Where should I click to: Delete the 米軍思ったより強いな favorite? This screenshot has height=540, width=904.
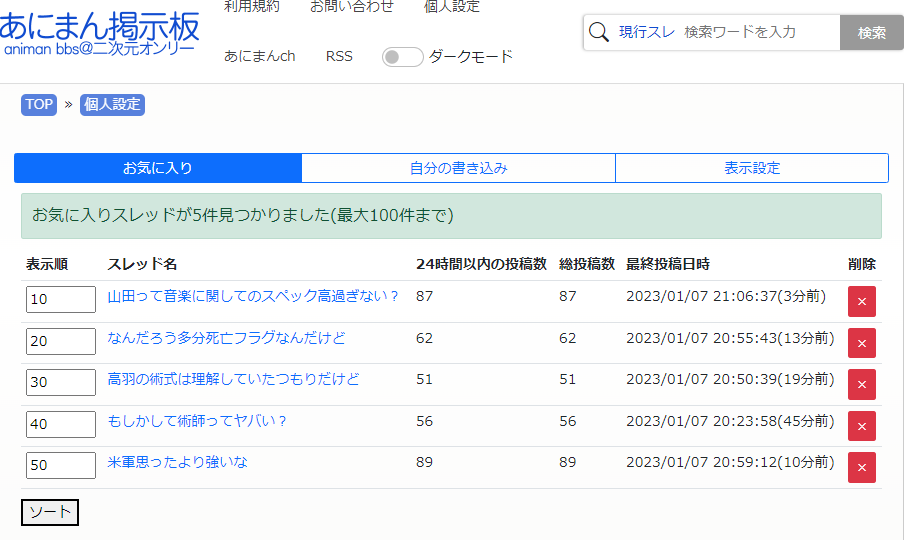861,467
